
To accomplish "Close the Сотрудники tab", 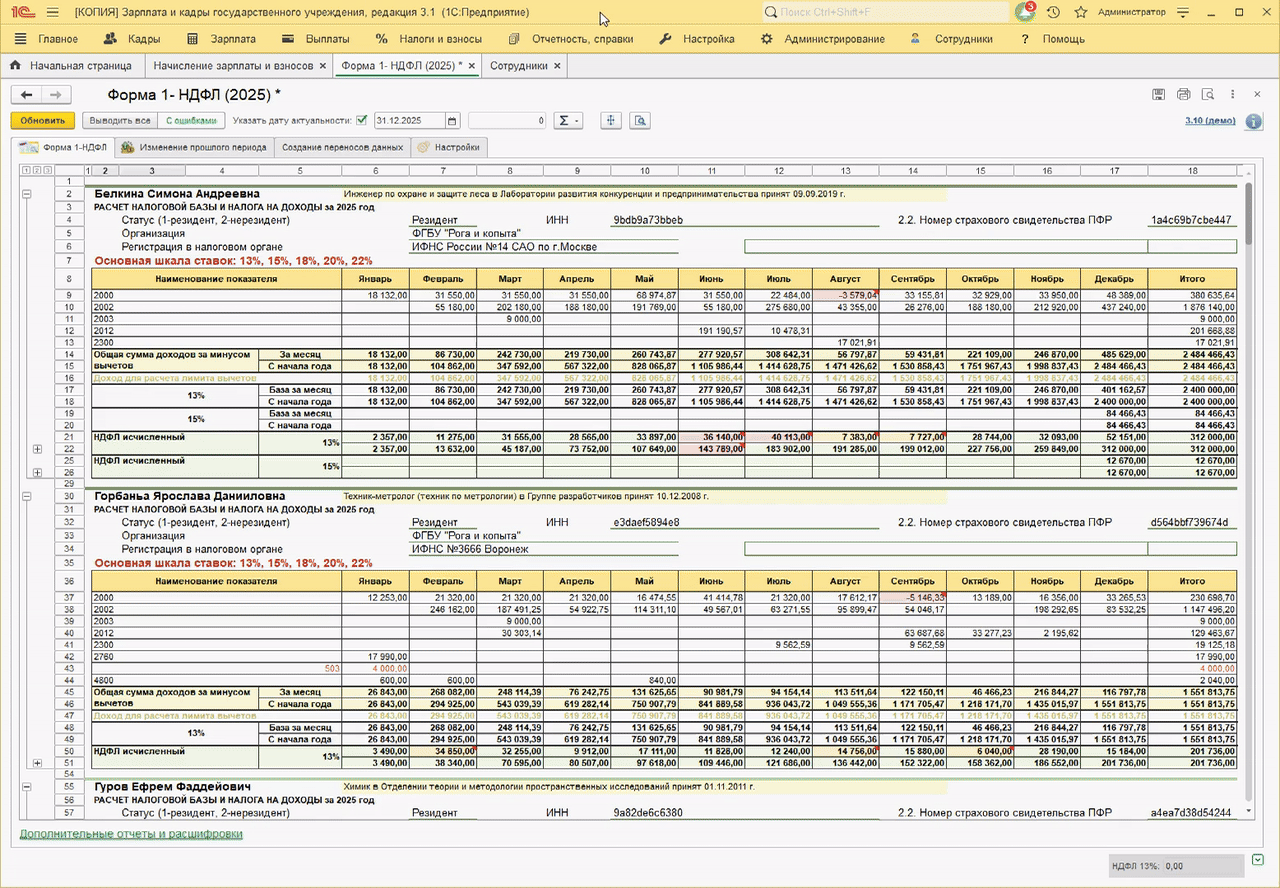I will click(557, 66).
